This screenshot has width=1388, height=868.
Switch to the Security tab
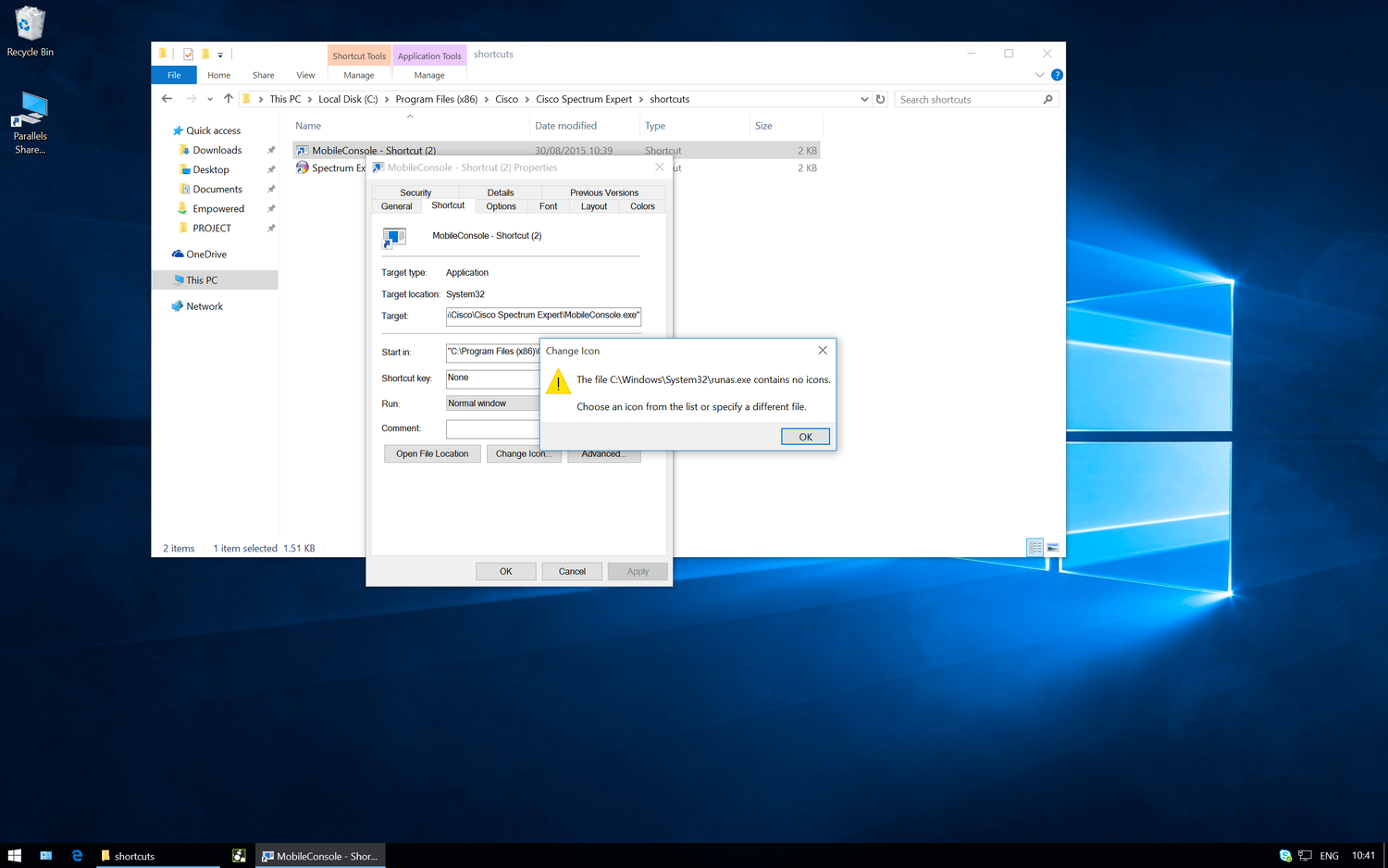415,192
